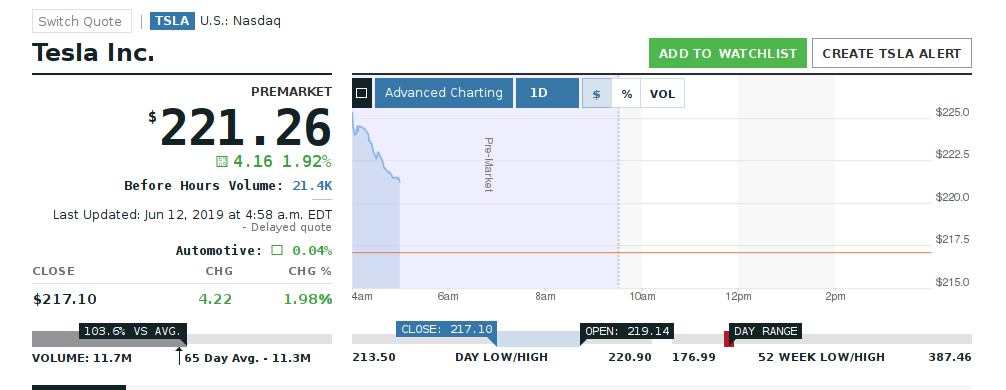Toggle the VOL volume chart option
1006x390 pixels.
(662, 94)
